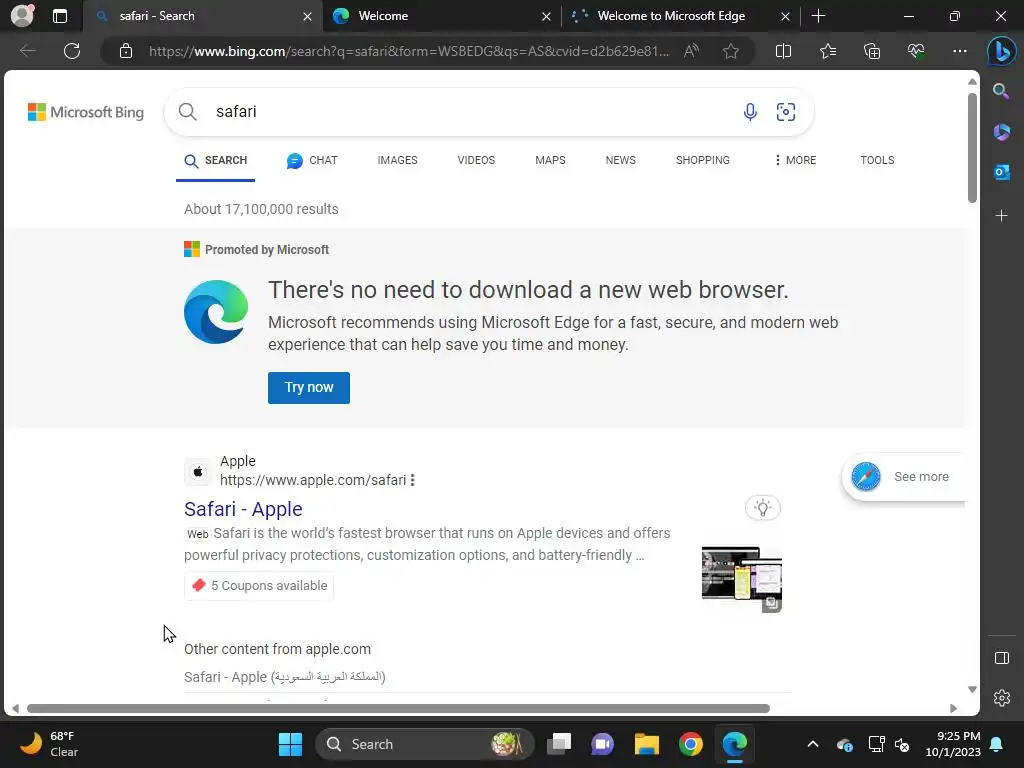Screen dimensions: 1024x768
Task: Open Favorites list icon
Action: tap(827, 51)
